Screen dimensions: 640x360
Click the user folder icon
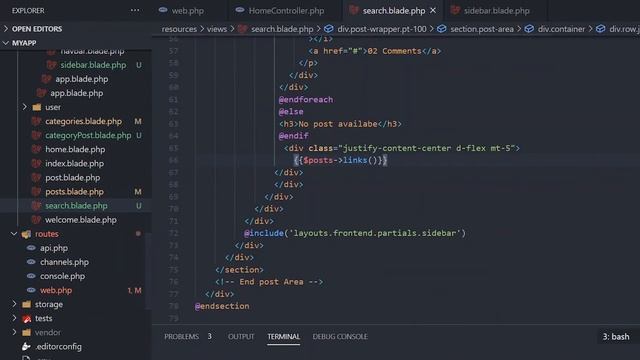point(37,107)
